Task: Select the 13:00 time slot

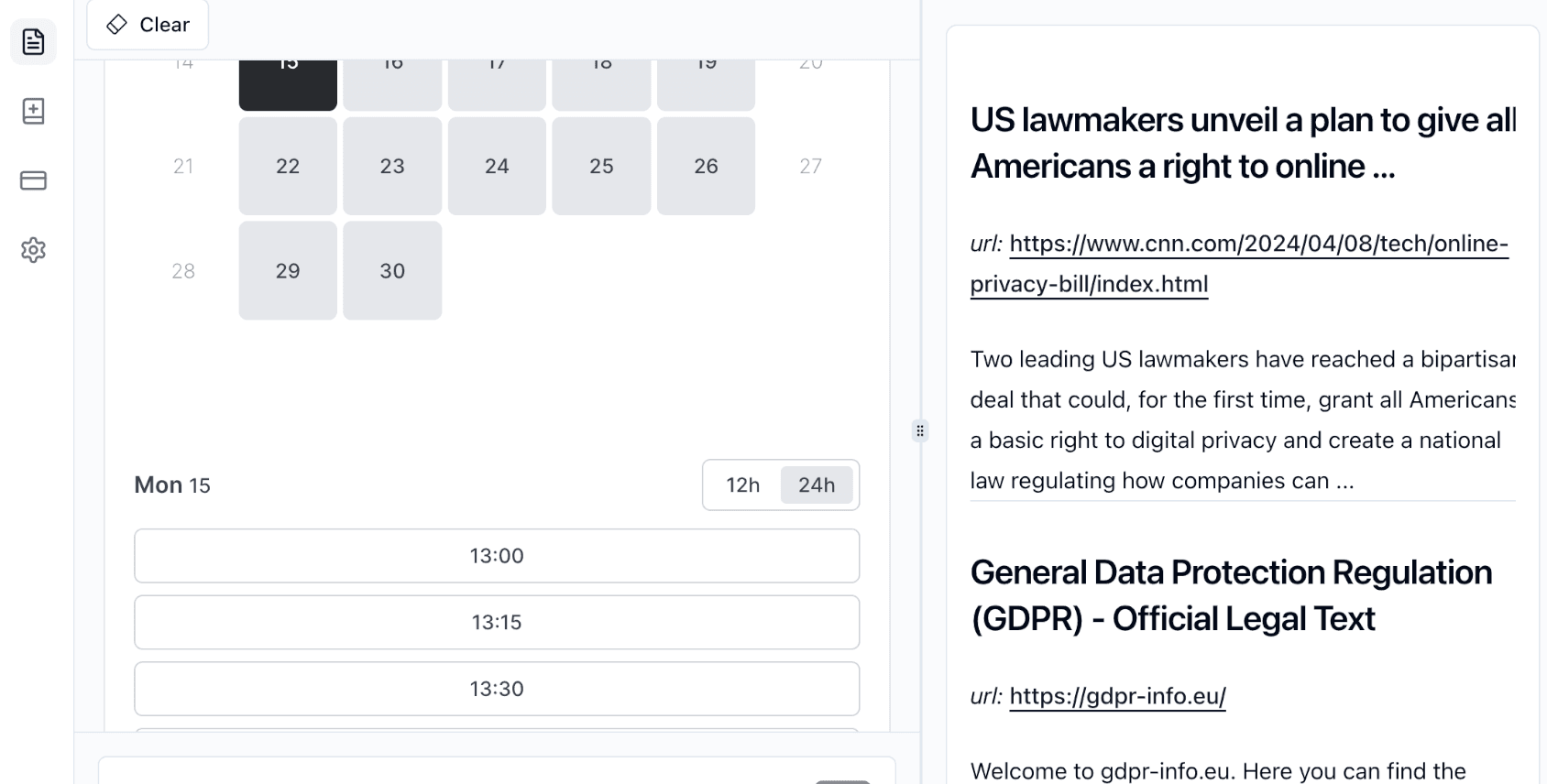Action: coord(497,556)
